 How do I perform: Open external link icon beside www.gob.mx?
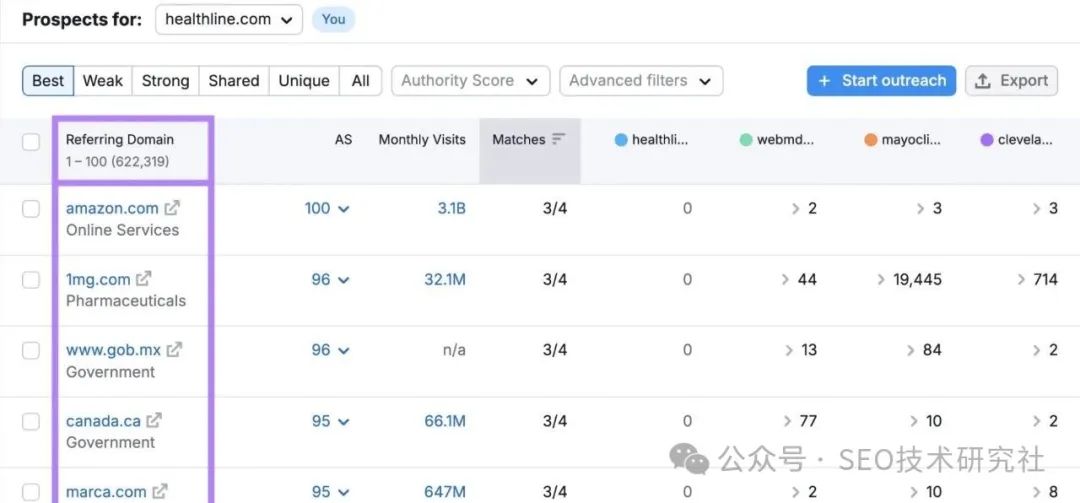pyautogui.click(x=174, y=349)
